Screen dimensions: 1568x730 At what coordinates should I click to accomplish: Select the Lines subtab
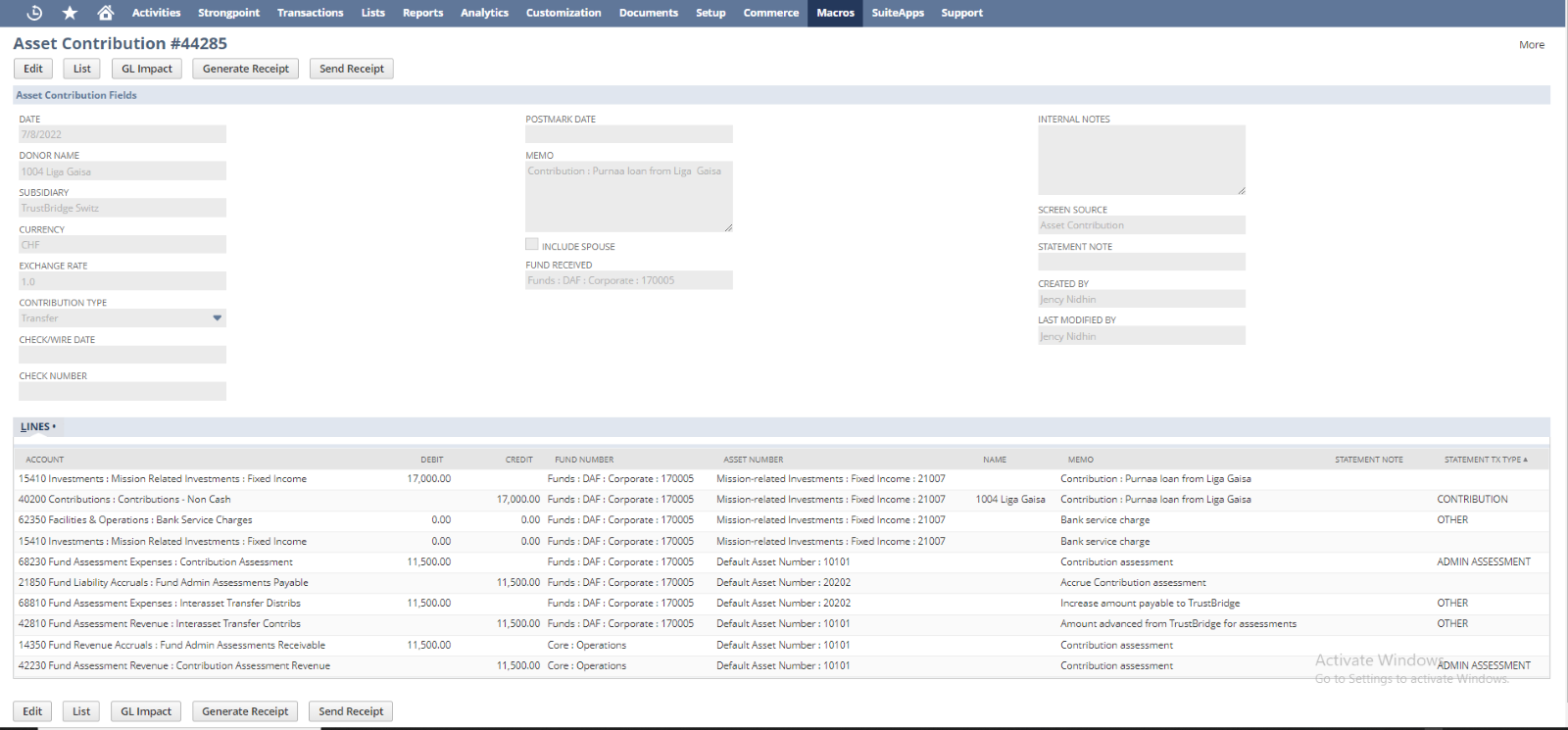coord(36,427)
